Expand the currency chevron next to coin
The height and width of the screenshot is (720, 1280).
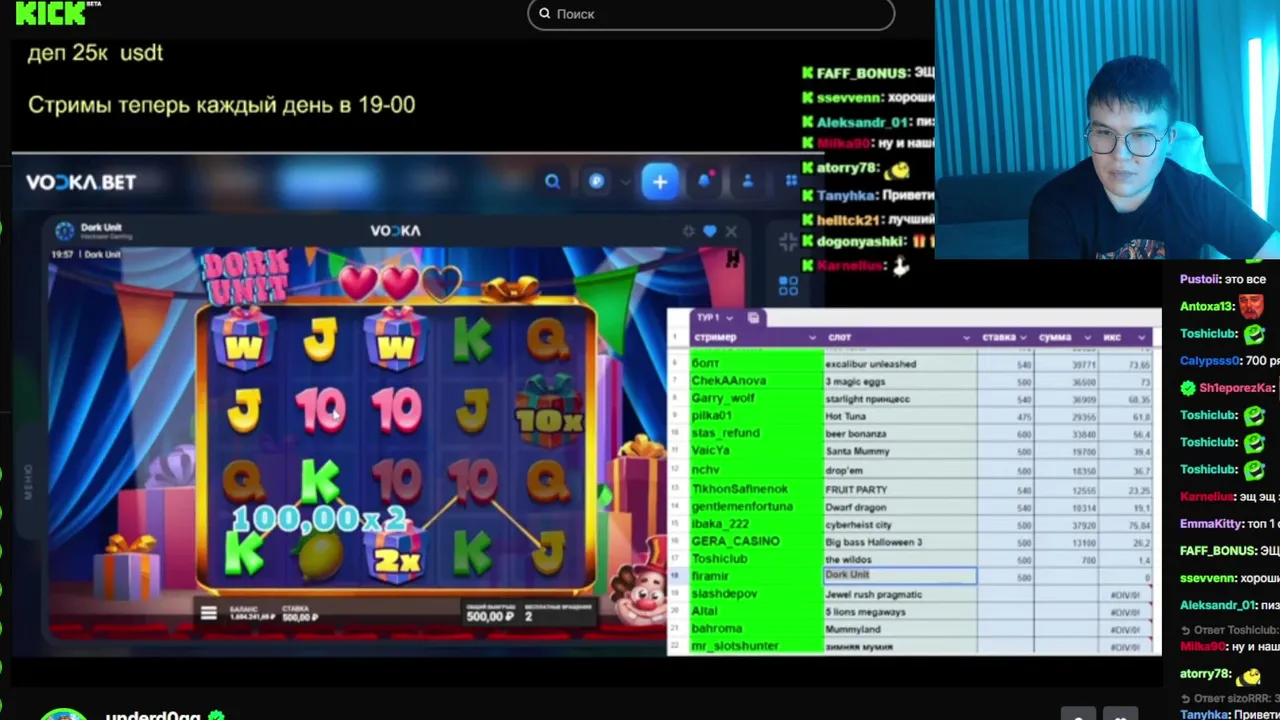tap(626, 182)
